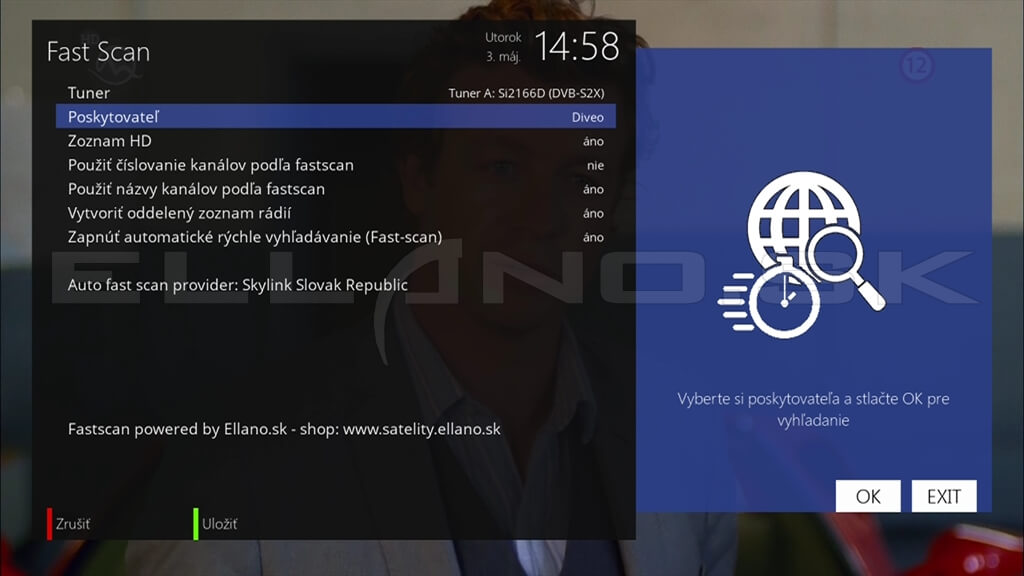Click the EXIT button
The width and height of the screenshot is (1024, 576).
[x=944, y=496]
